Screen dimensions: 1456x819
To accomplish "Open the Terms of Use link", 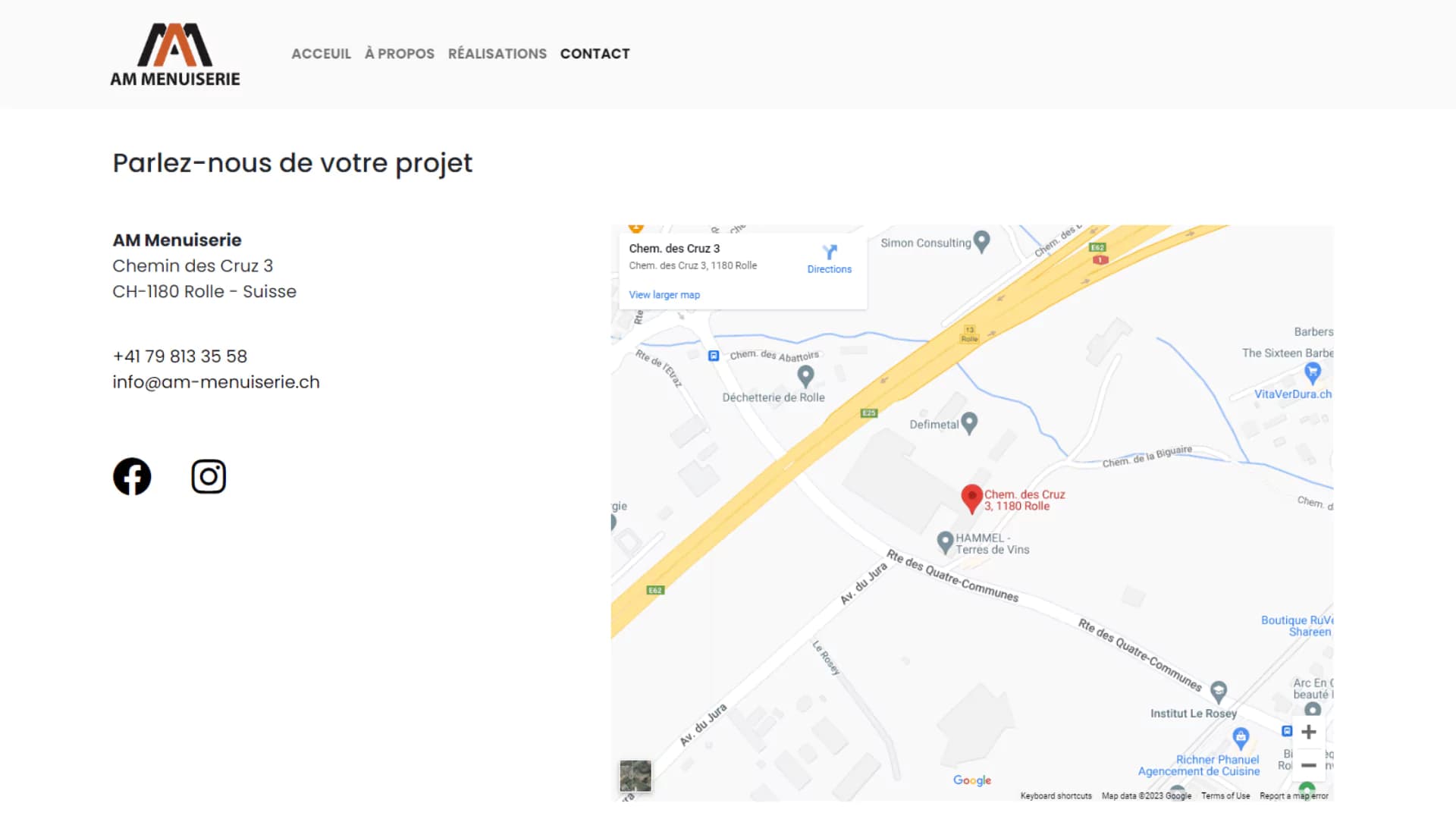I will [x=1225, y=795].
